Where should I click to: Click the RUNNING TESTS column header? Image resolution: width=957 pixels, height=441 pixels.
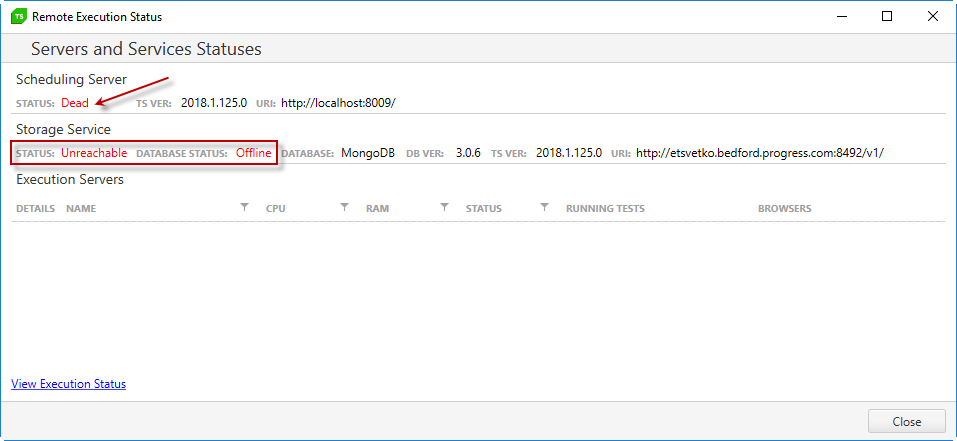tap(605, 209)
